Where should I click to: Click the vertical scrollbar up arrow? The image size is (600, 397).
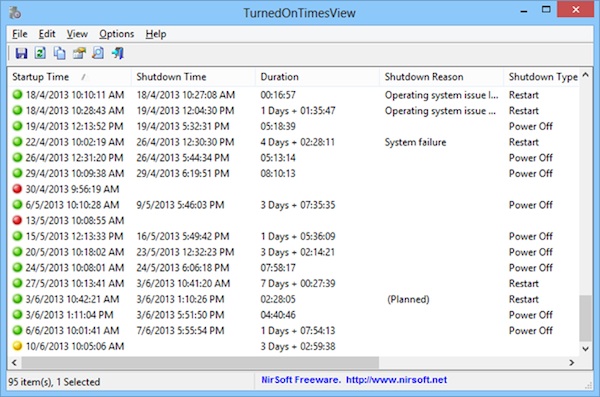[x=585, y=75]
